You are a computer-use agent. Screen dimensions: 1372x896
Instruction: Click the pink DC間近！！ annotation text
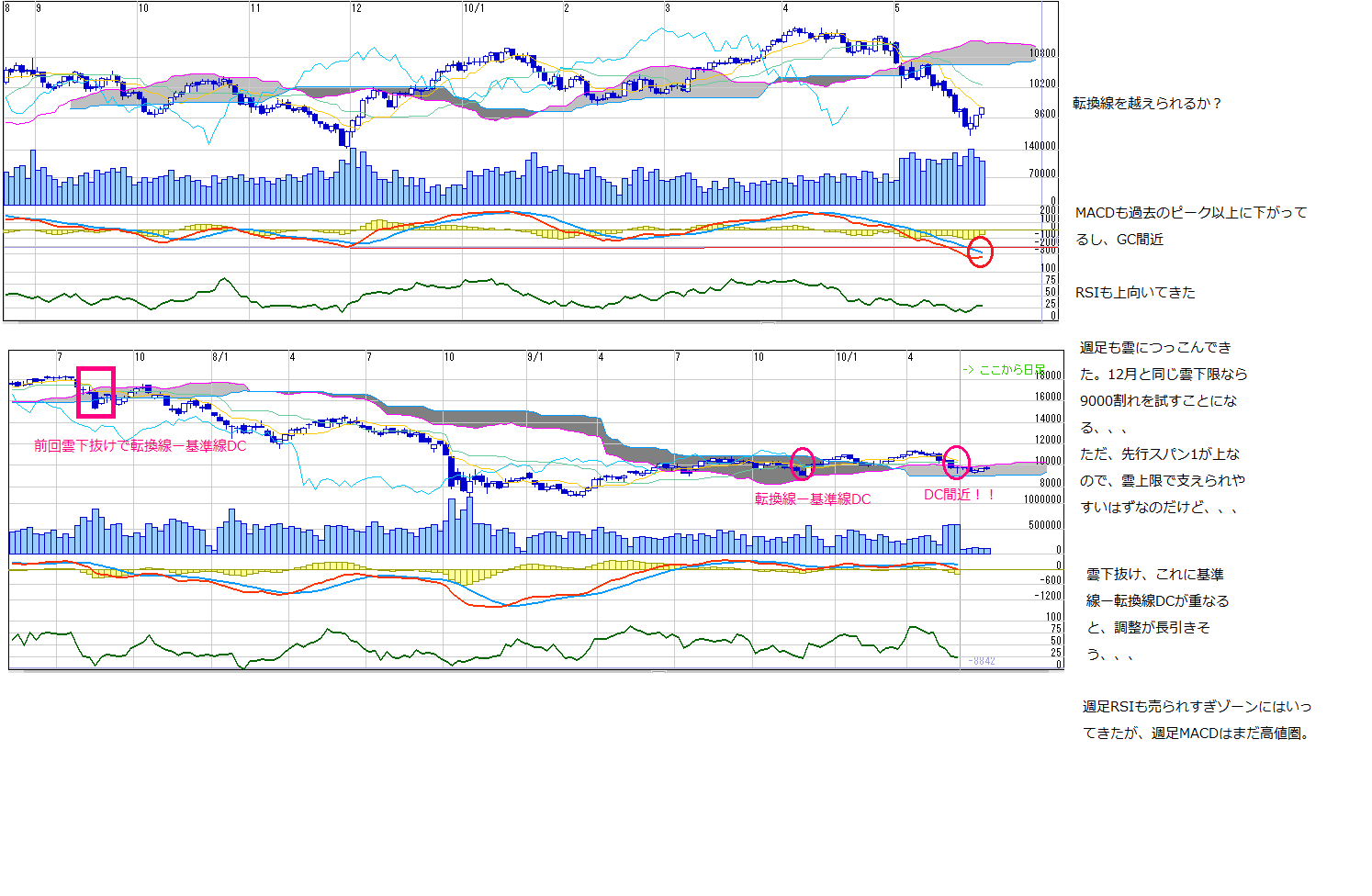tap(959, 494)
